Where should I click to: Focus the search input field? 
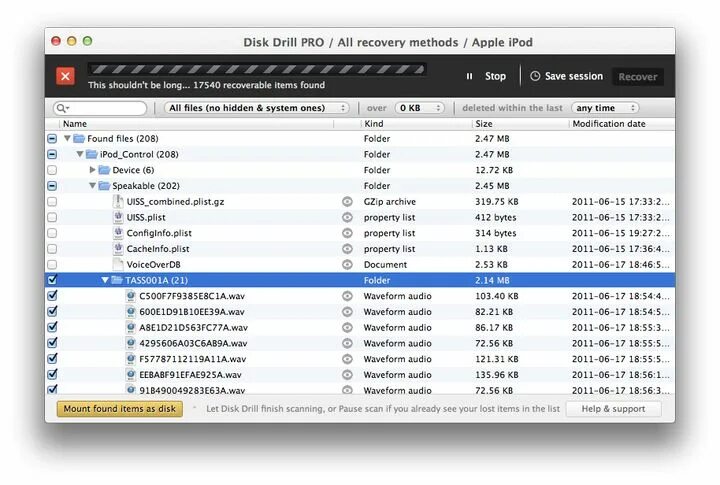pyautogui.click(x=100, y=108)
